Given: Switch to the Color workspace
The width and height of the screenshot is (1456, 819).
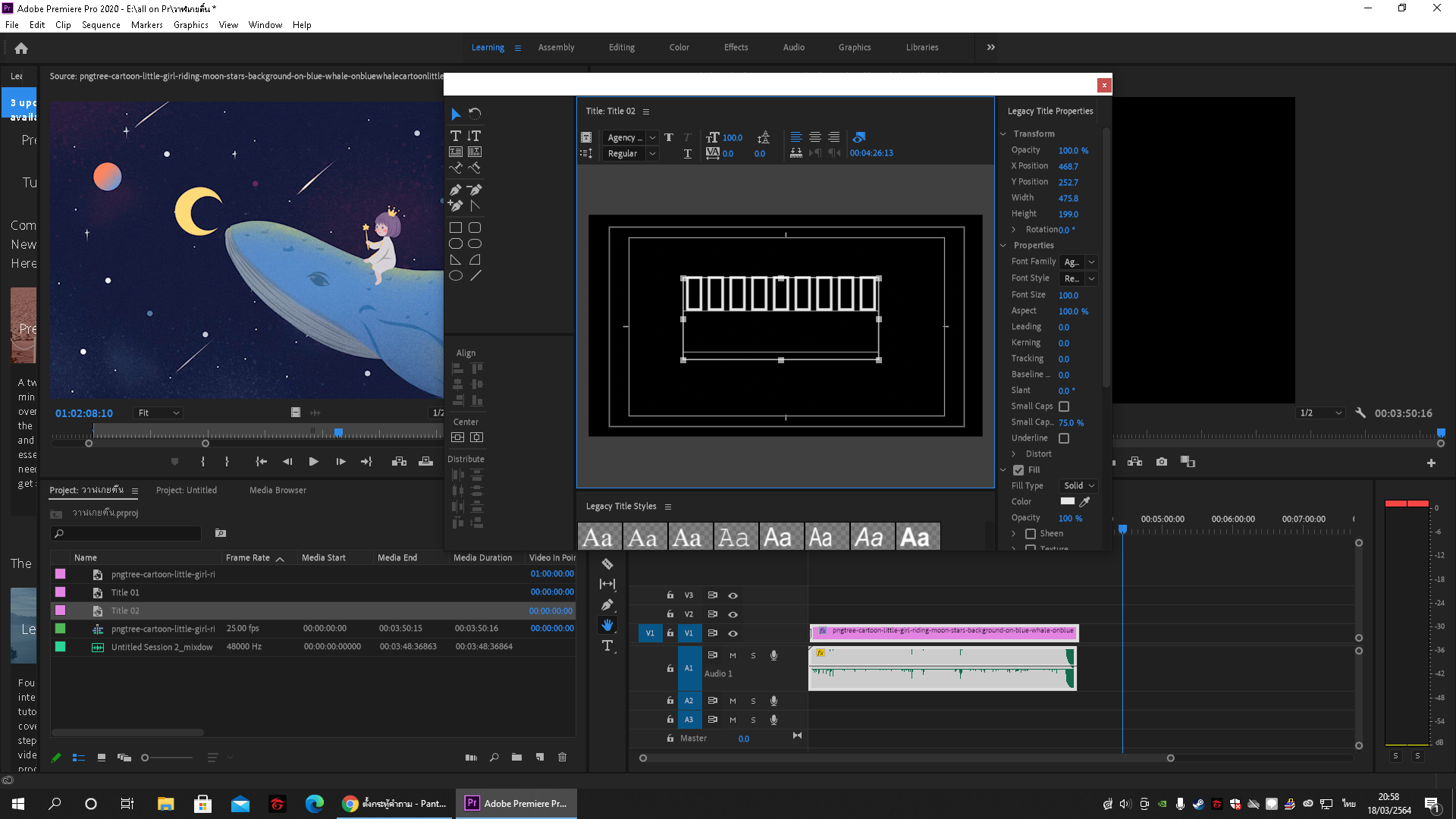Looking at the screenshot, I should (x=679, y=47).
